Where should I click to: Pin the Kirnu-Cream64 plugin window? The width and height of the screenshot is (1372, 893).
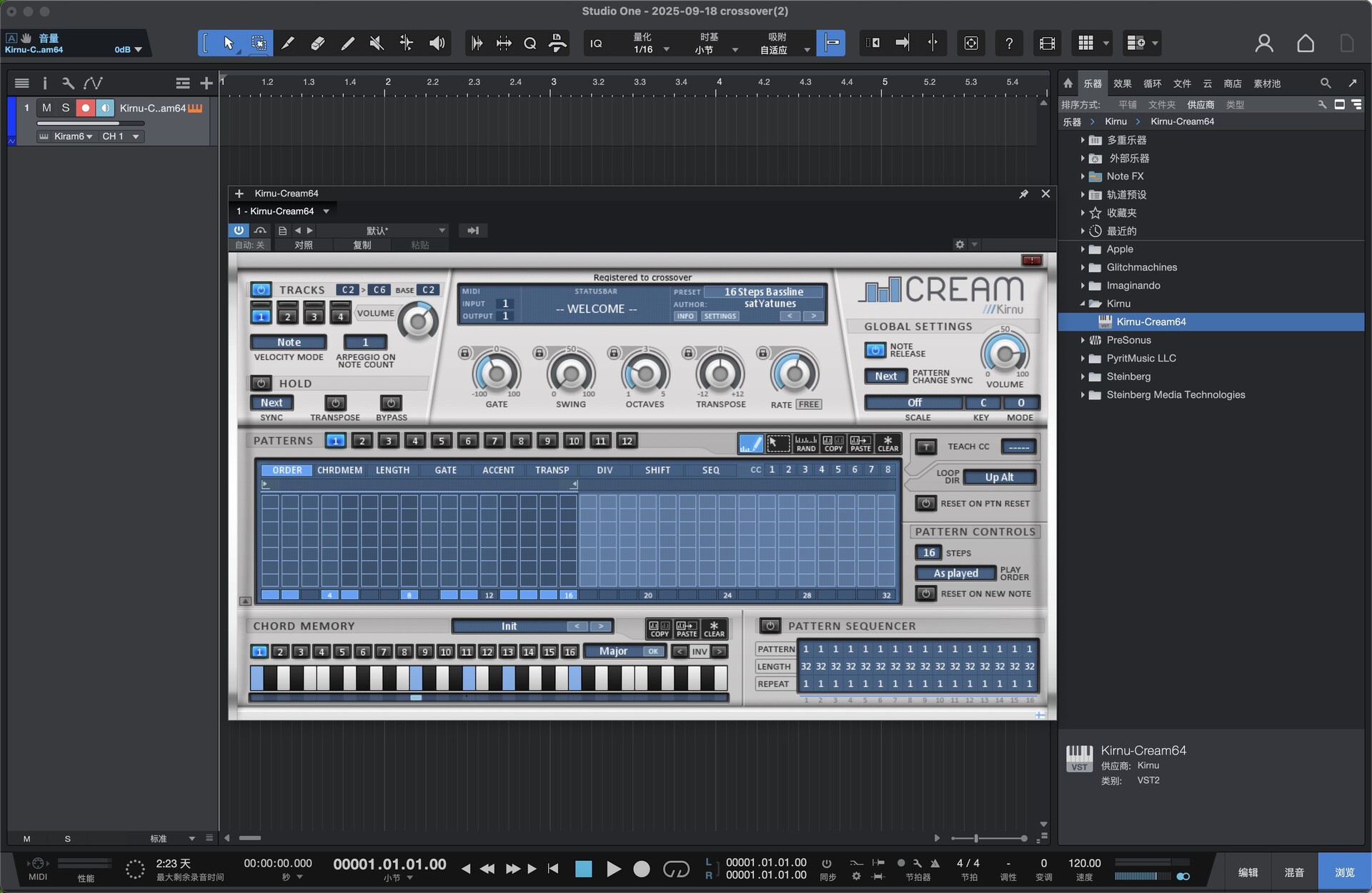point(1023,194)
